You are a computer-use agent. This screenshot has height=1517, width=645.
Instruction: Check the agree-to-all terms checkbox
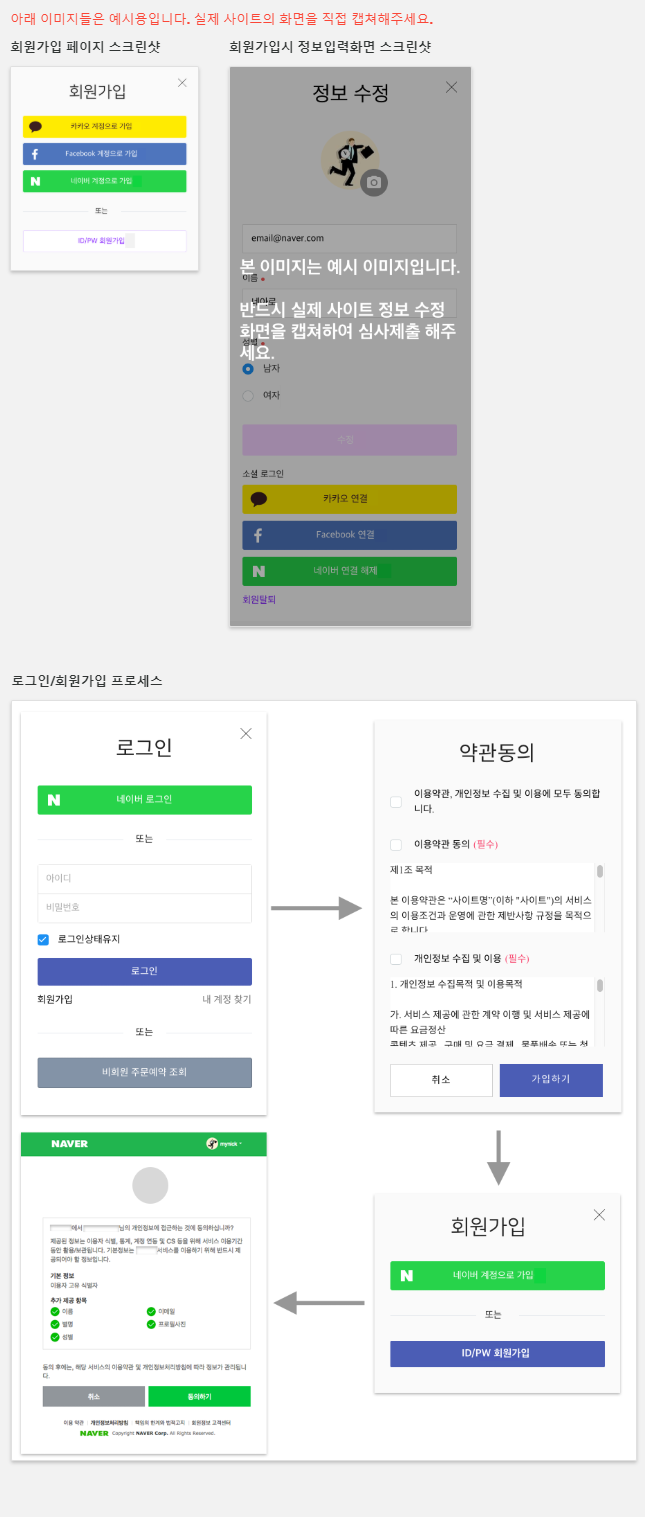pos(396,801)
